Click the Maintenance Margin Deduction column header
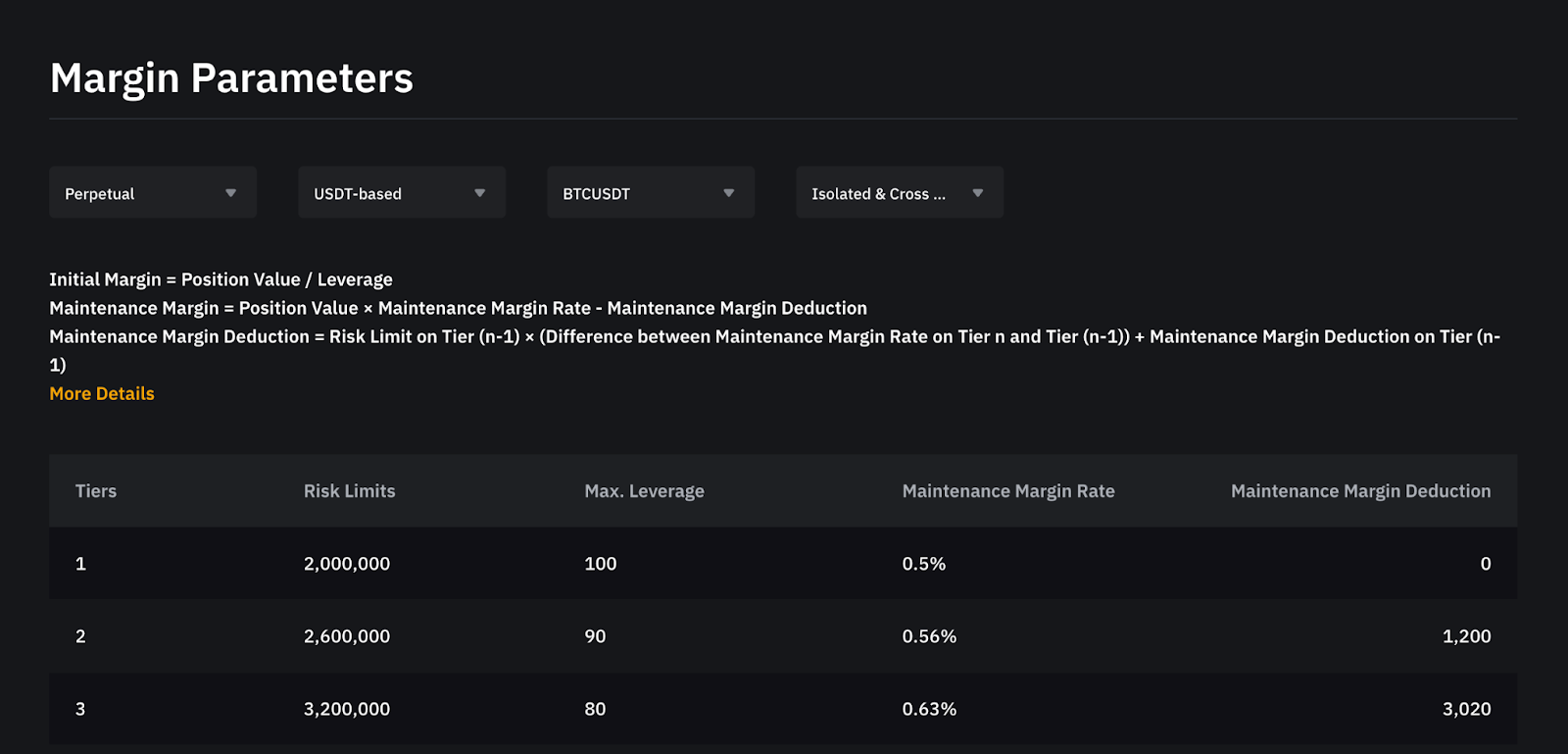Screen dimensions: 1568x754 pyautogui.click(x=1360, y=491)
